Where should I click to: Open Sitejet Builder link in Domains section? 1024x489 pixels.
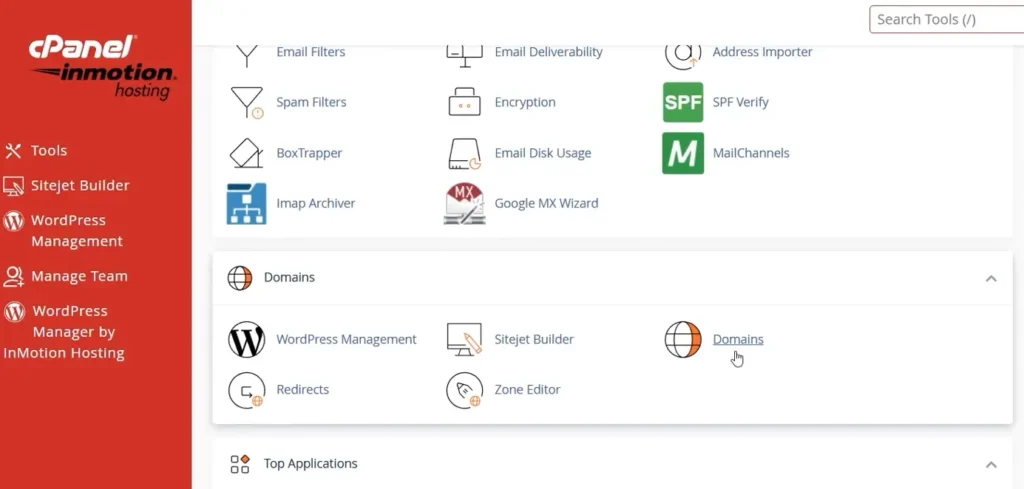[534, 339]
